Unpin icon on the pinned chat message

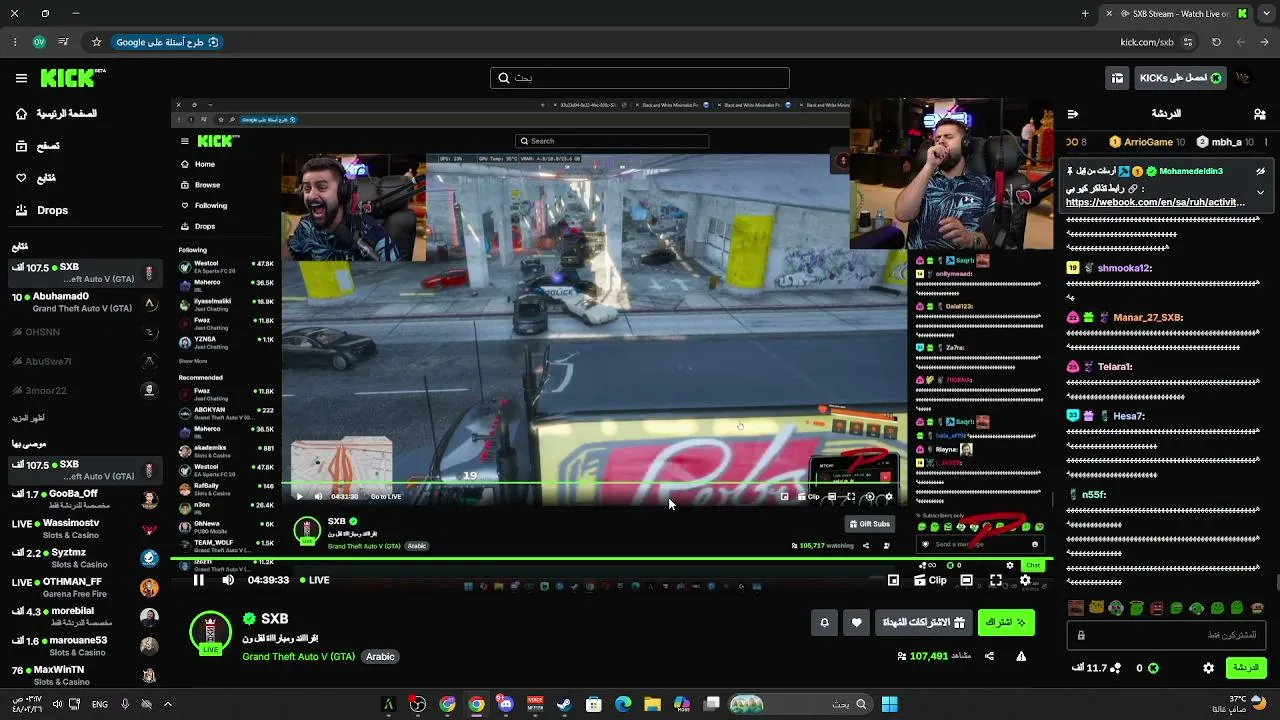tap(1260, 171)
